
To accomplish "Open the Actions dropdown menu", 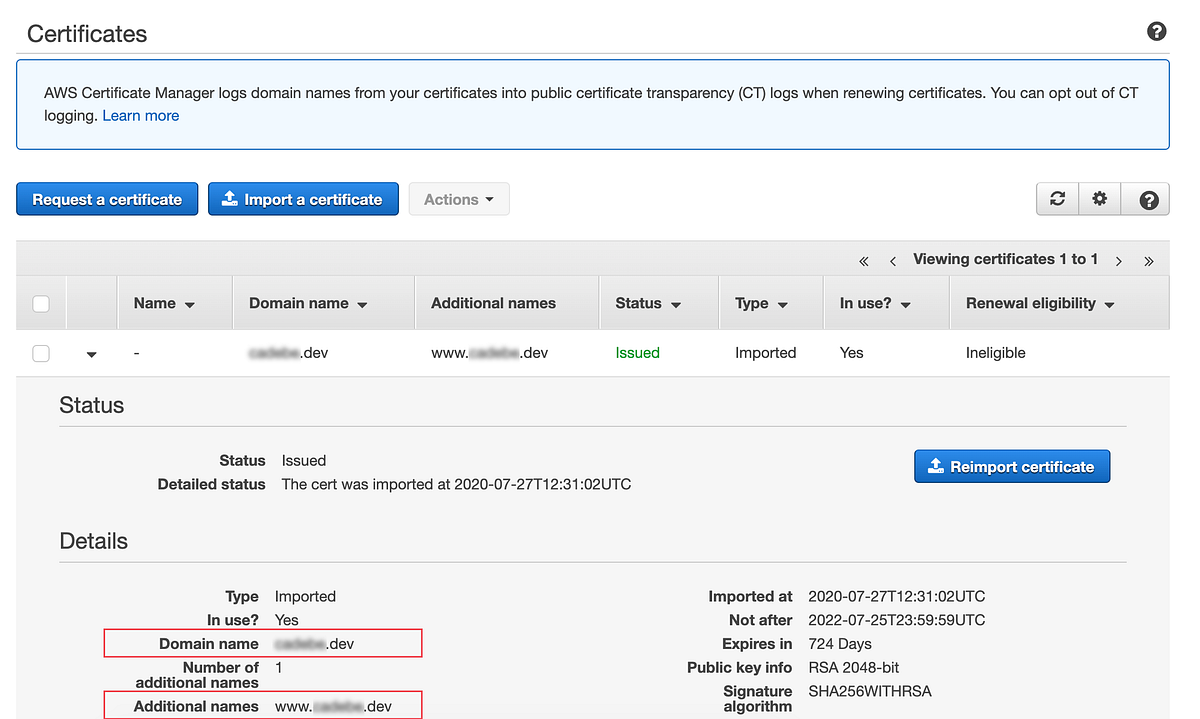I will pos(459,198).
